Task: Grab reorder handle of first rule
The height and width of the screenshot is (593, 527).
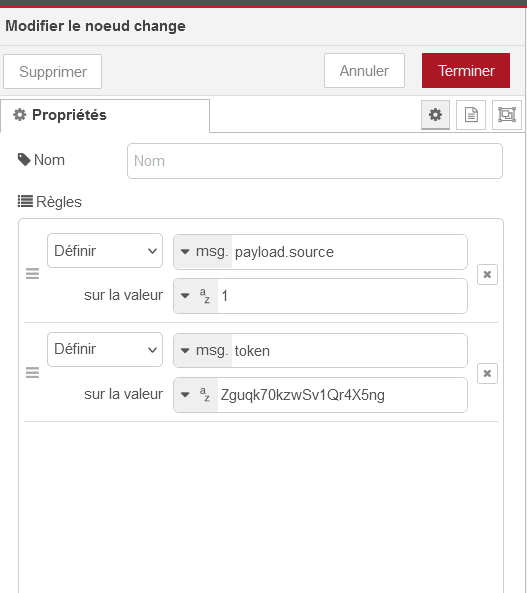Action: click(x=33, y=273)
